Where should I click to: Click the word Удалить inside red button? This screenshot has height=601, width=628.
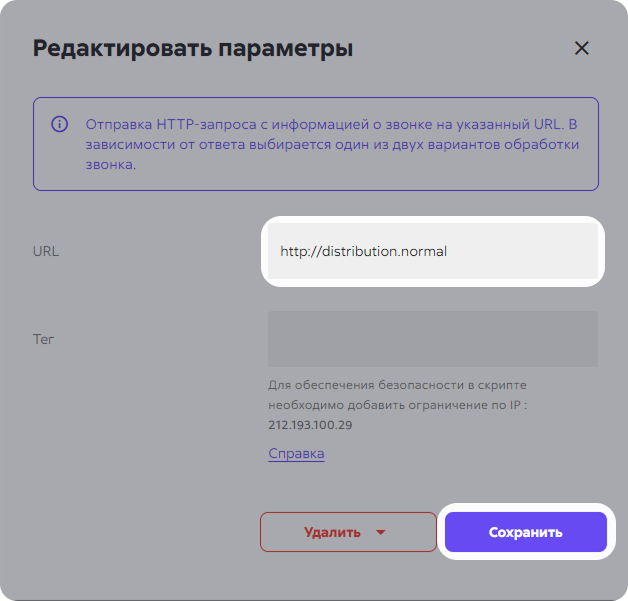[x=332, y=532]
